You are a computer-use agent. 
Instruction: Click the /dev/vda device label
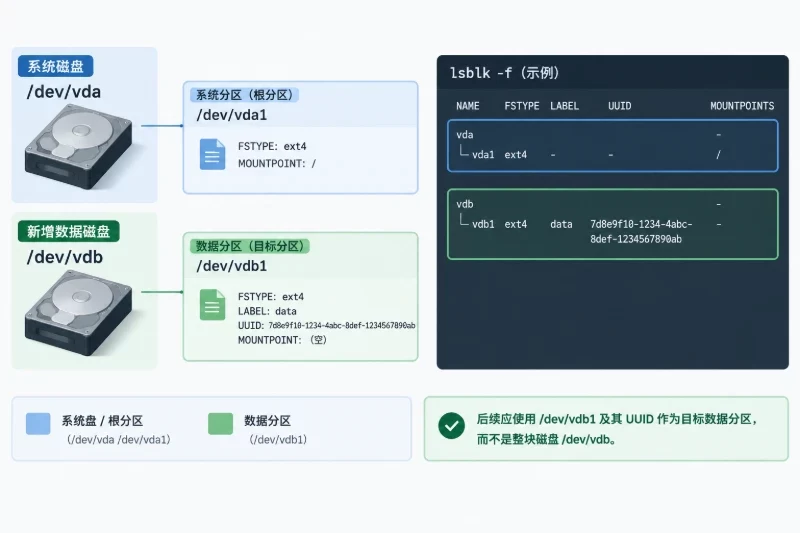[64, 92]
